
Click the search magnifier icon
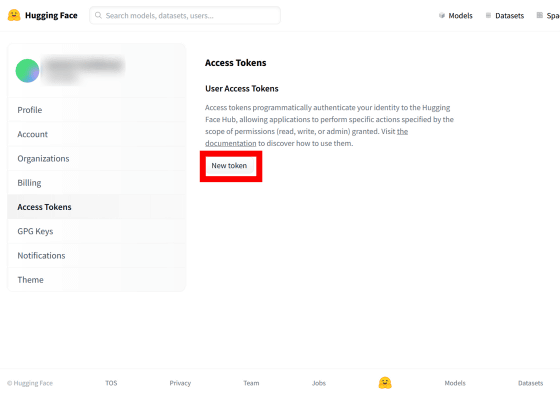coord(98,15)
